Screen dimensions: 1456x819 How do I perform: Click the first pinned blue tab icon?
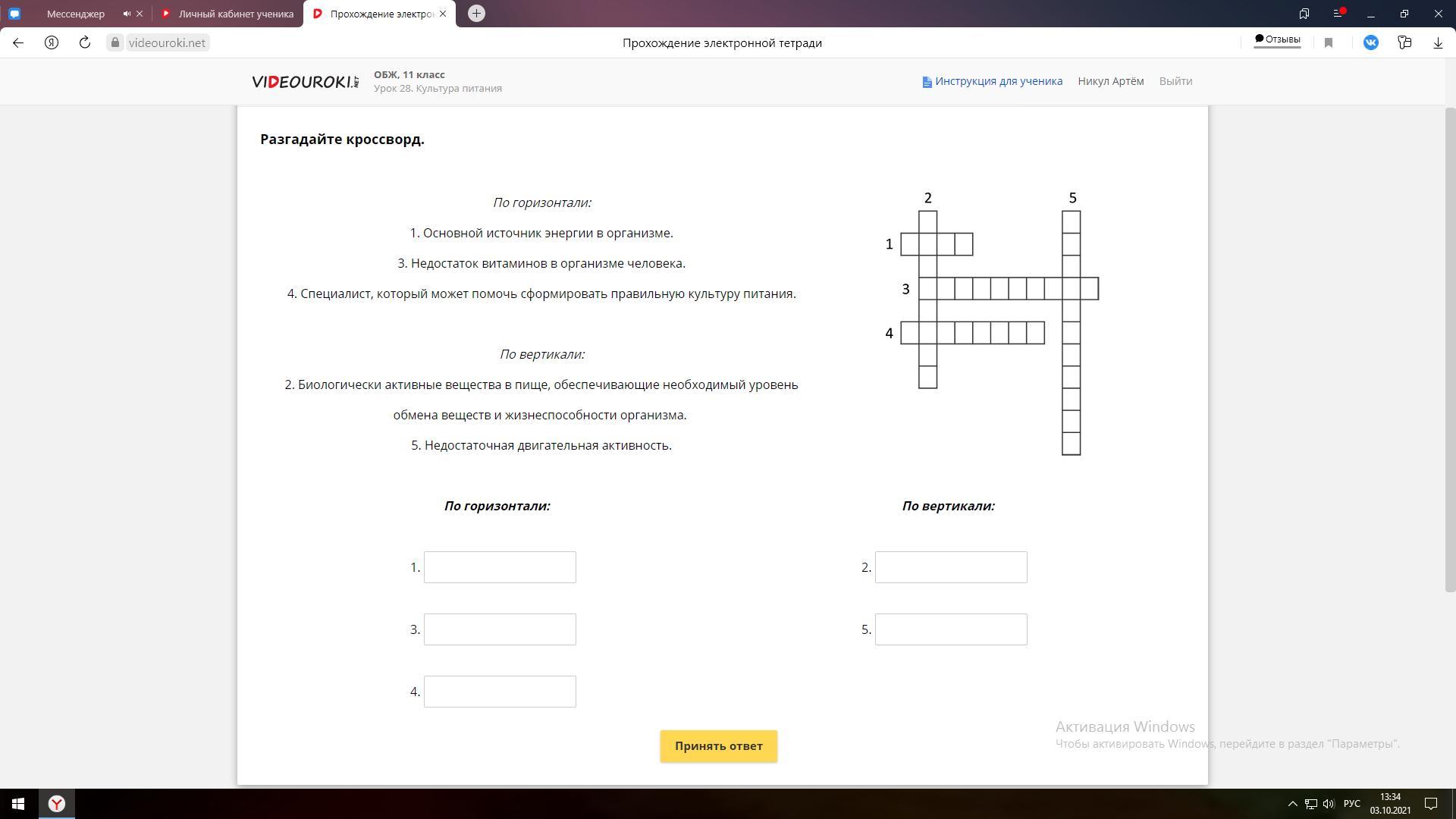(x=14, y=14)
